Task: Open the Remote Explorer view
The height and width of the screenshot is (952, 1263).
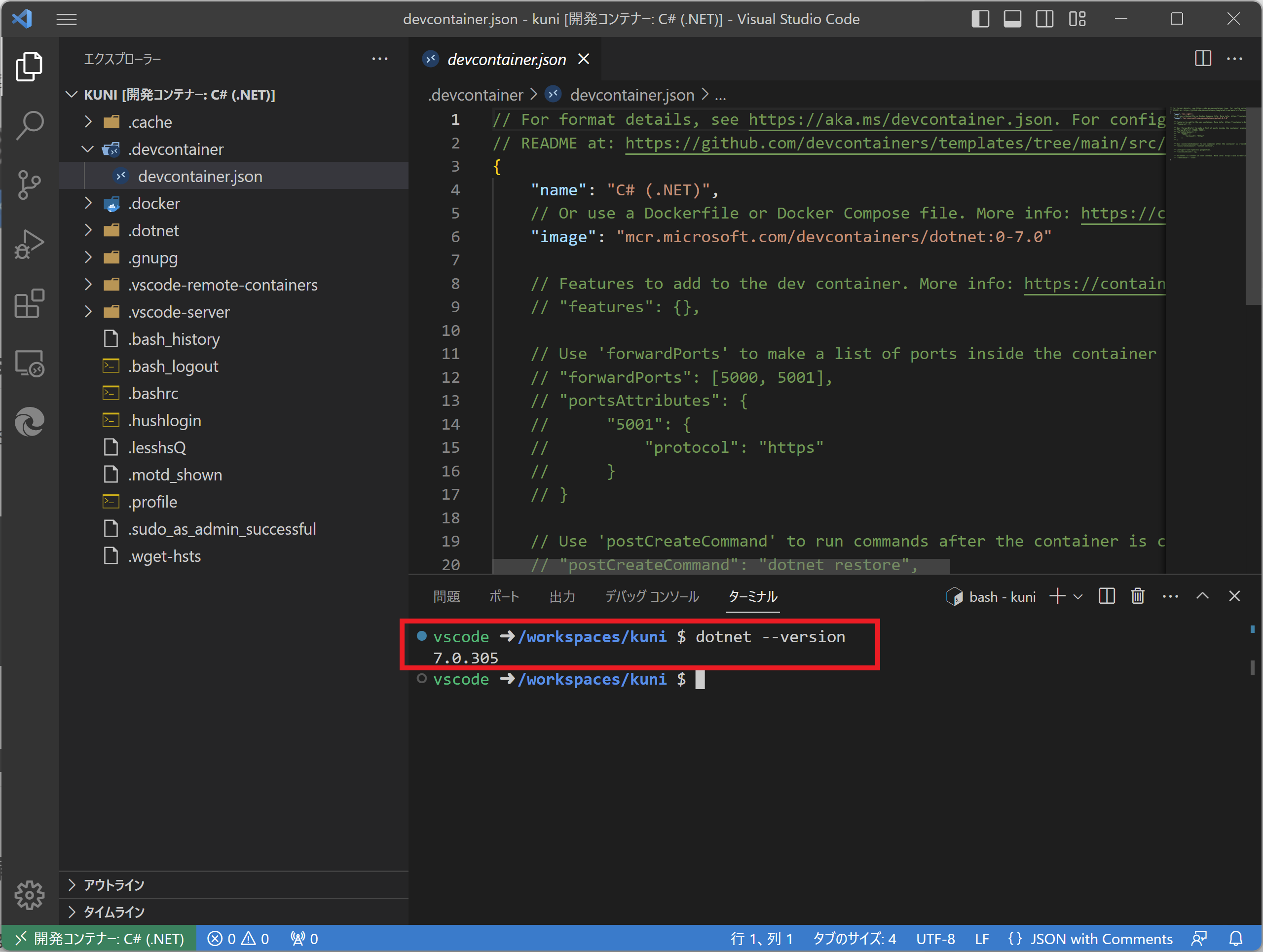Action: pos(29,364)
